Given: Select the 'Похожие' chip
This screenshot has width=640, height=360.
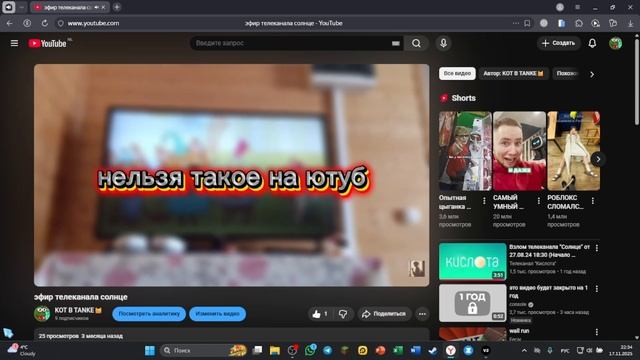Looking at the screenshot, I should pos(567,73).
